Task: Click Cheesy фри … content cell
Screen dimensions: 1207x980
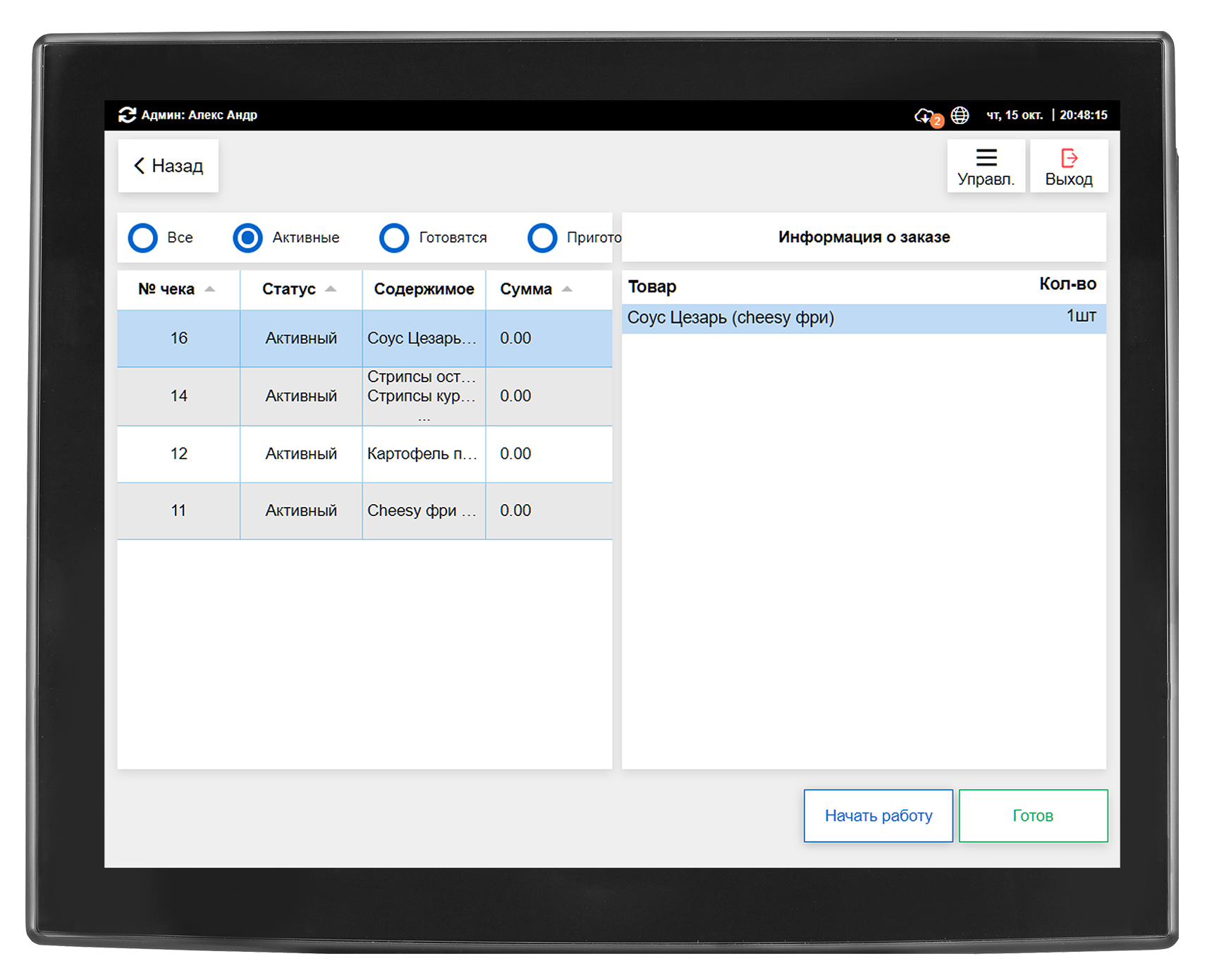Action: pyautogui.click(x=424, y=511)
